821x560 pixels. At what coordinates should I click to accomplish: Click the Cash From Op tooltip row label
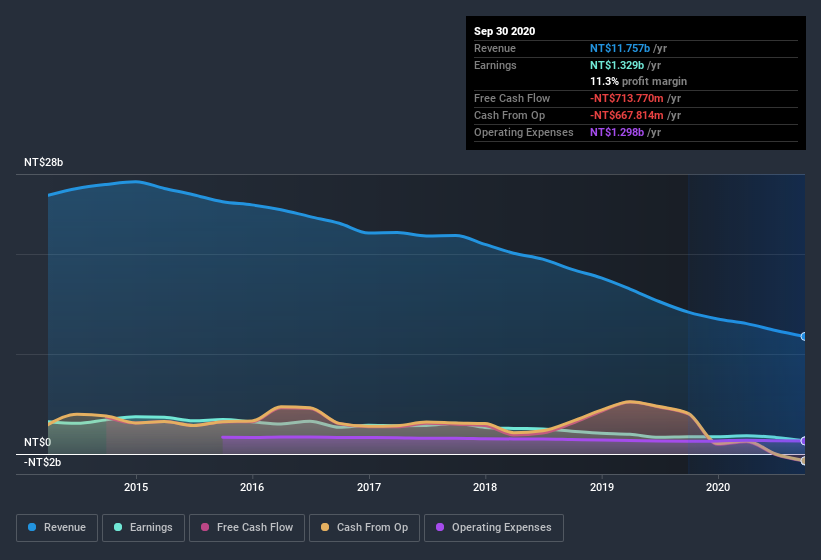[509, 115]
